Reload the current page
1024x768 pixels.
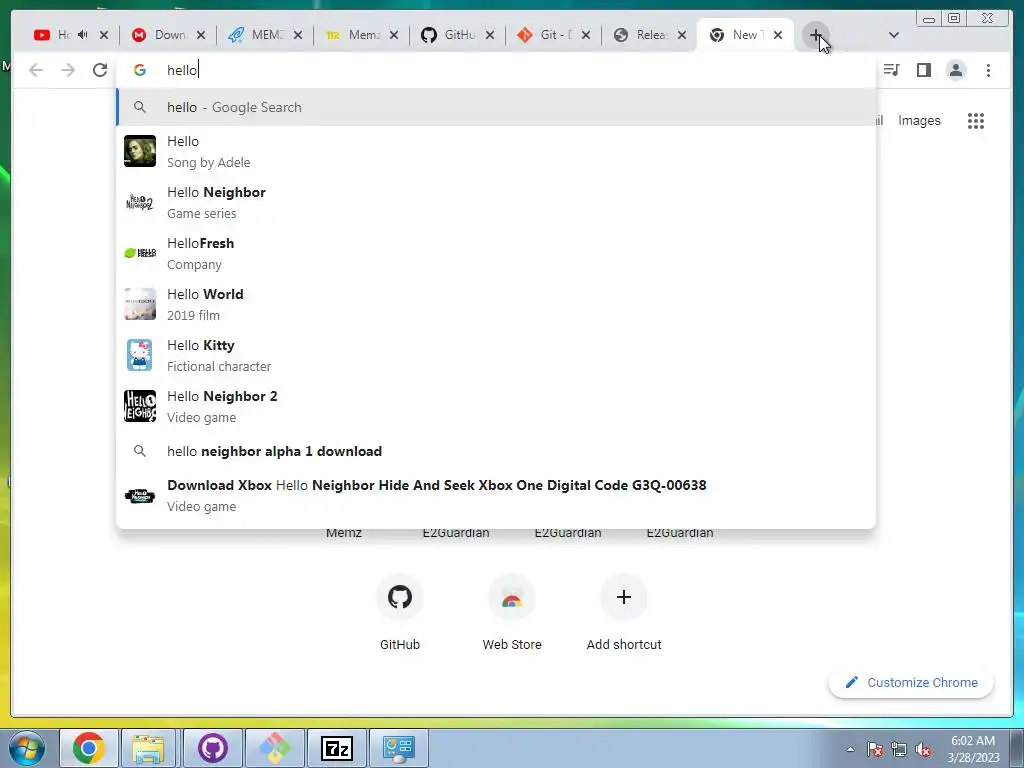point(100,70)
